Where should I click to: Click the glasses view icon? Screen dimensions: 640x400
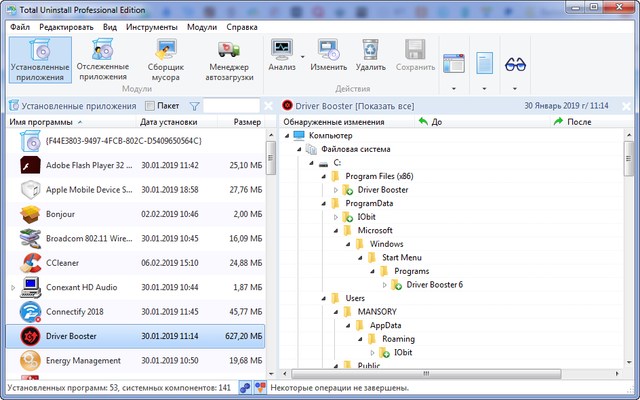(515, 63)
